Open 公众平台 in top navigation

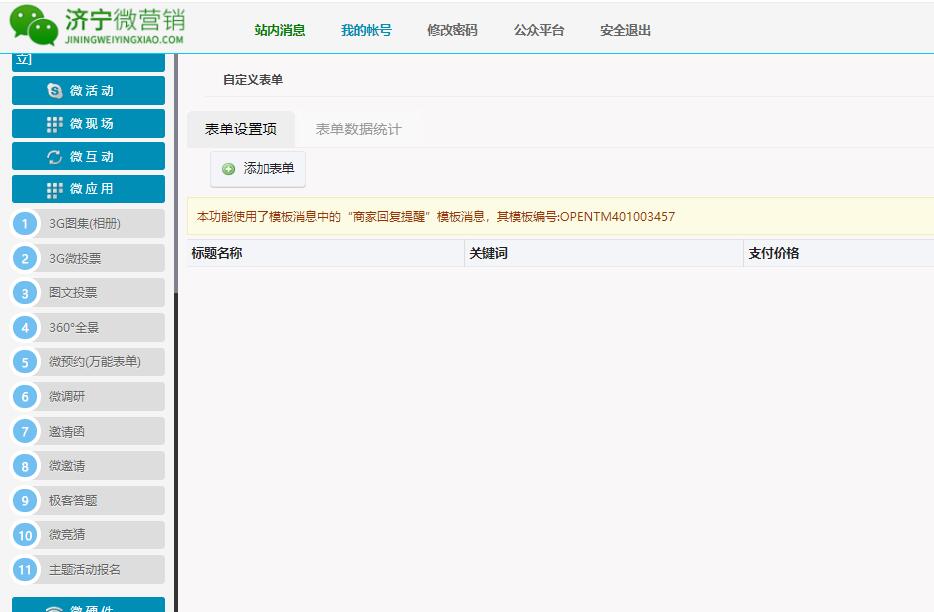click(x=539, y=30)
